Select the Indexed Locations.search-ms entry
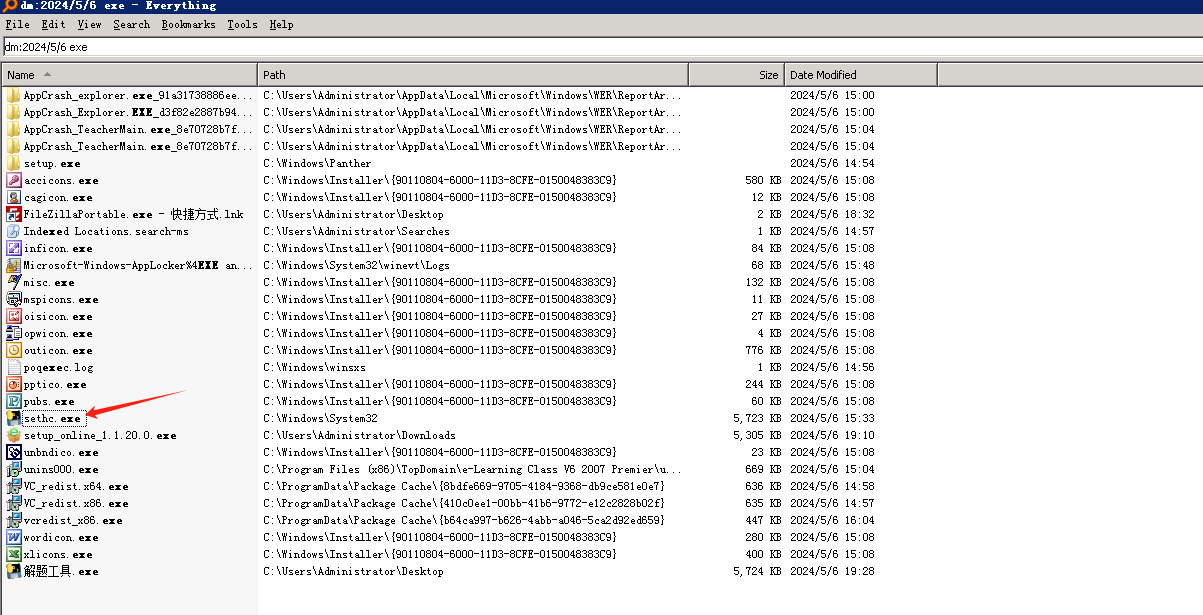Viewport: 1203px width, 615px height. pyautogui.click(x=106, y=231)
